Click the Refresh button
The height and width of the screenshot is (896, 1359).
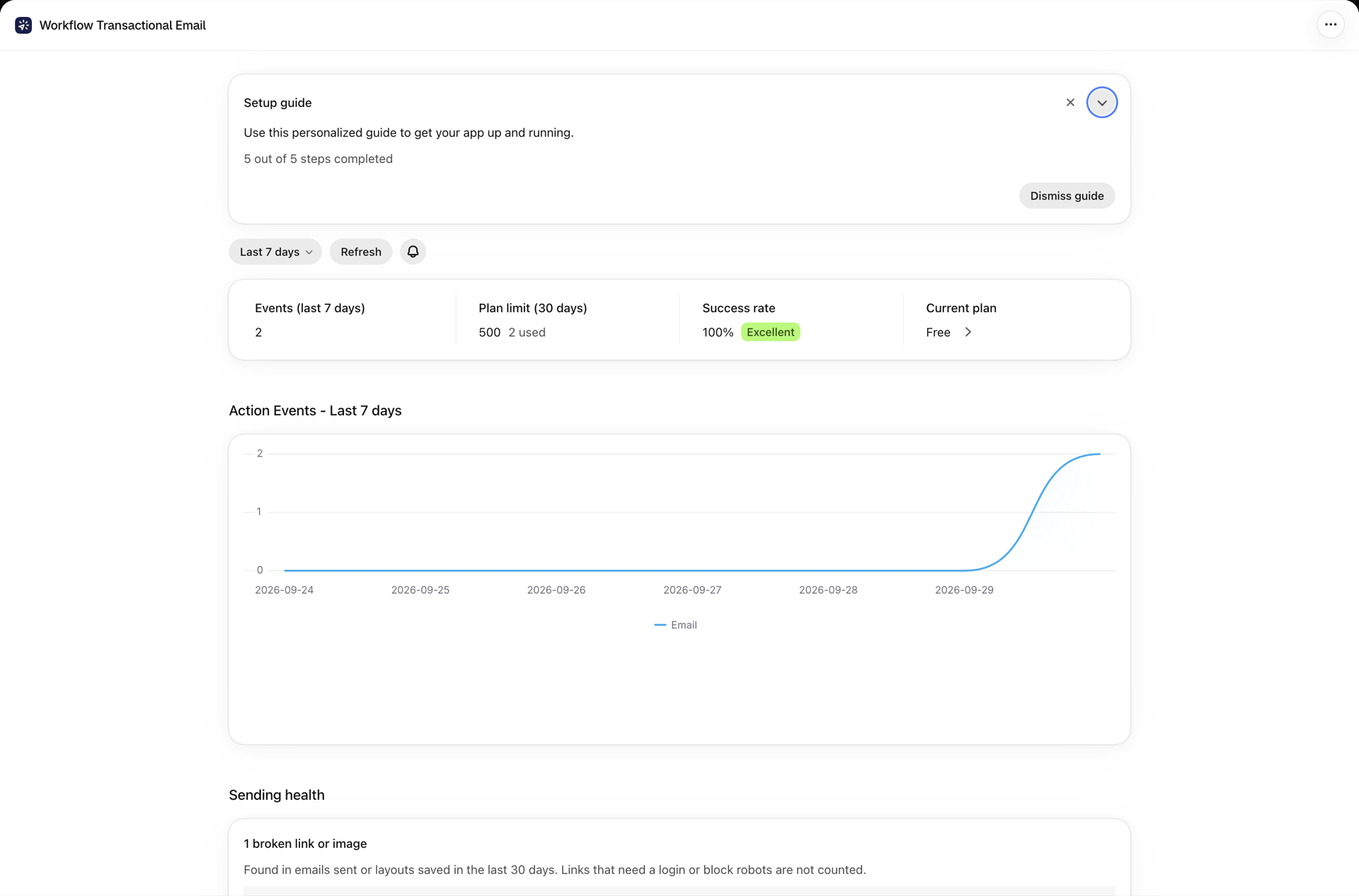point(361,252)
